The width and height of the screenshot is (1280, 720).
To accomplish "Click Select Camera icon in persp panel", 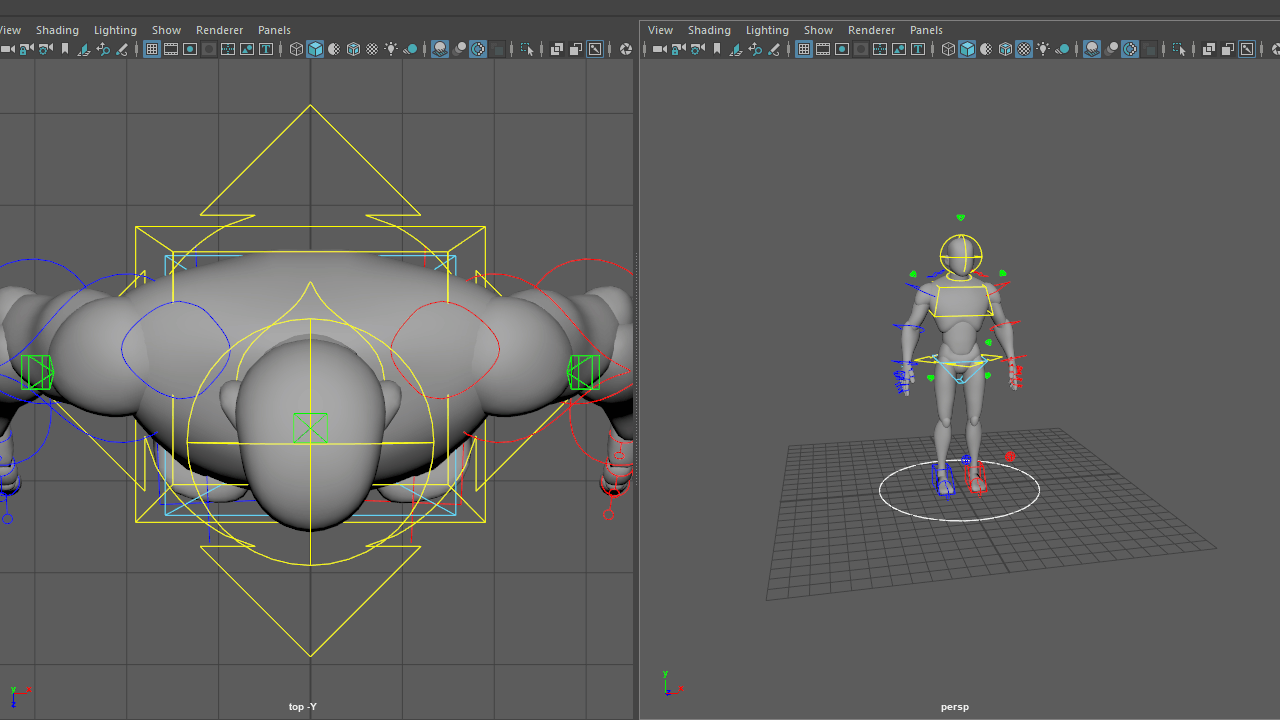I will (659, 49).
